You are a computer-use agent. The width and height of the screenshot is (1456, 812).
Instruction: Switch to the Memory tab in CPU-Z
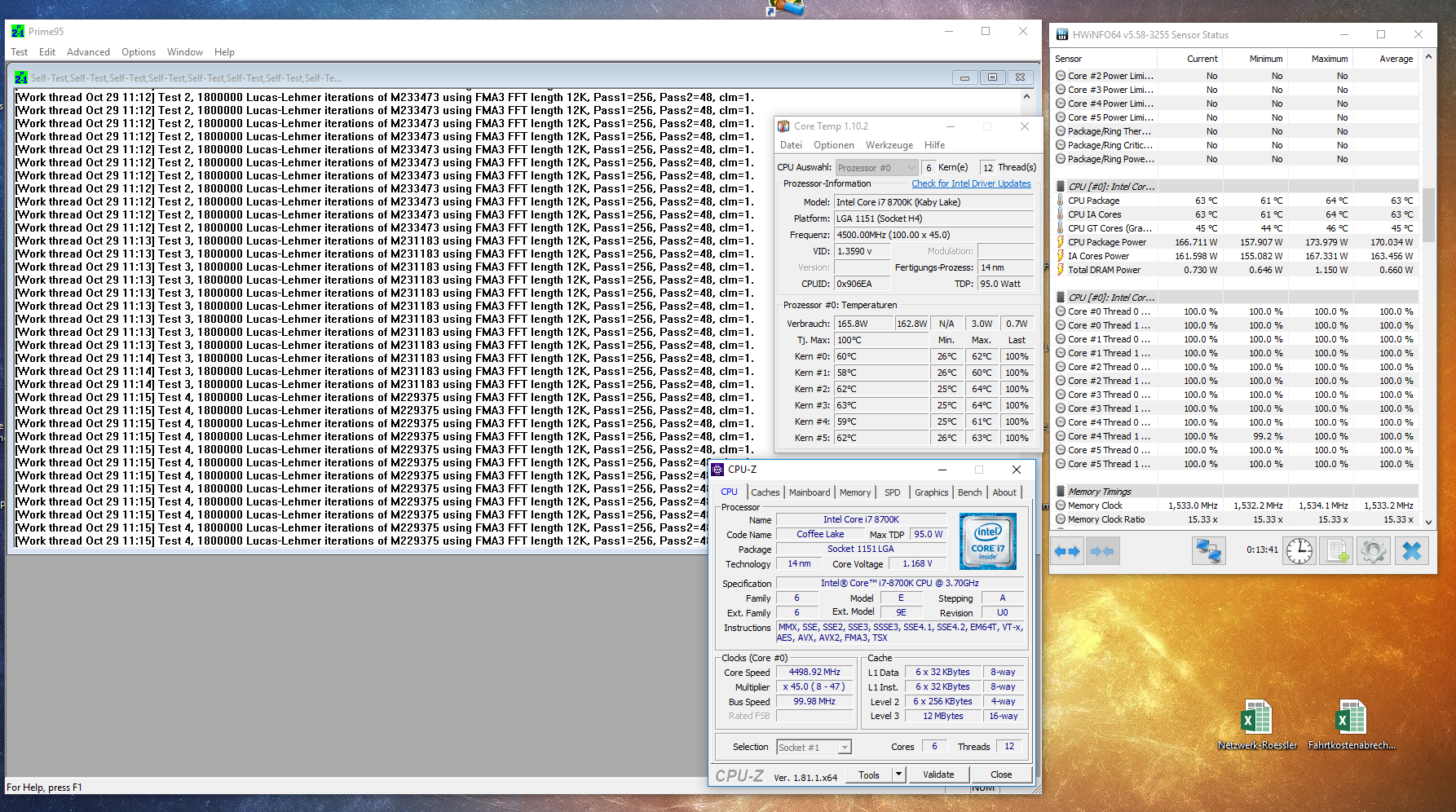[855, 492]
